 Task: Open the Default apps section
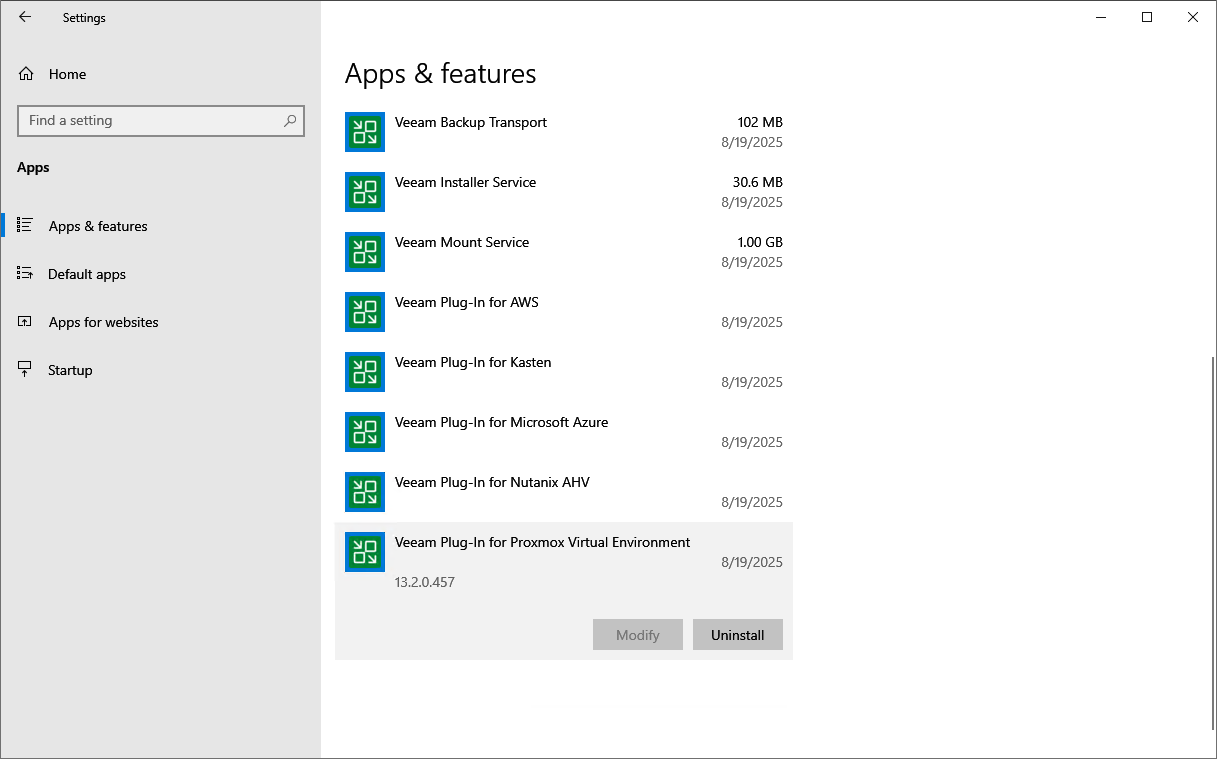coord(87,274)
